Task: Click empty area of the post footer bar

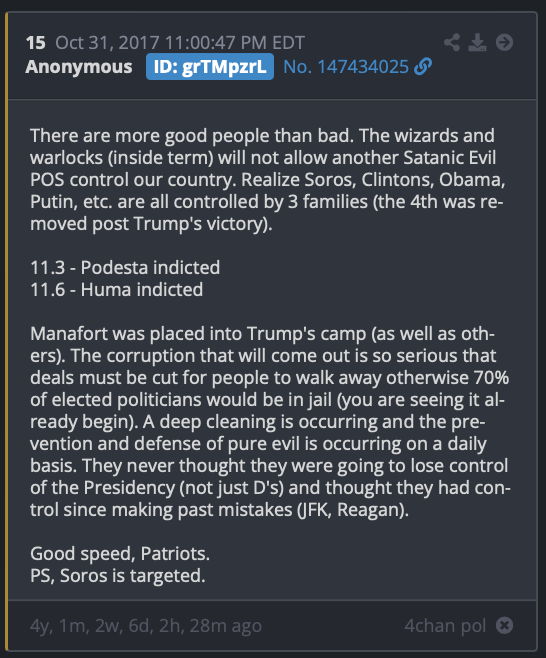Action: click(332, 626)
